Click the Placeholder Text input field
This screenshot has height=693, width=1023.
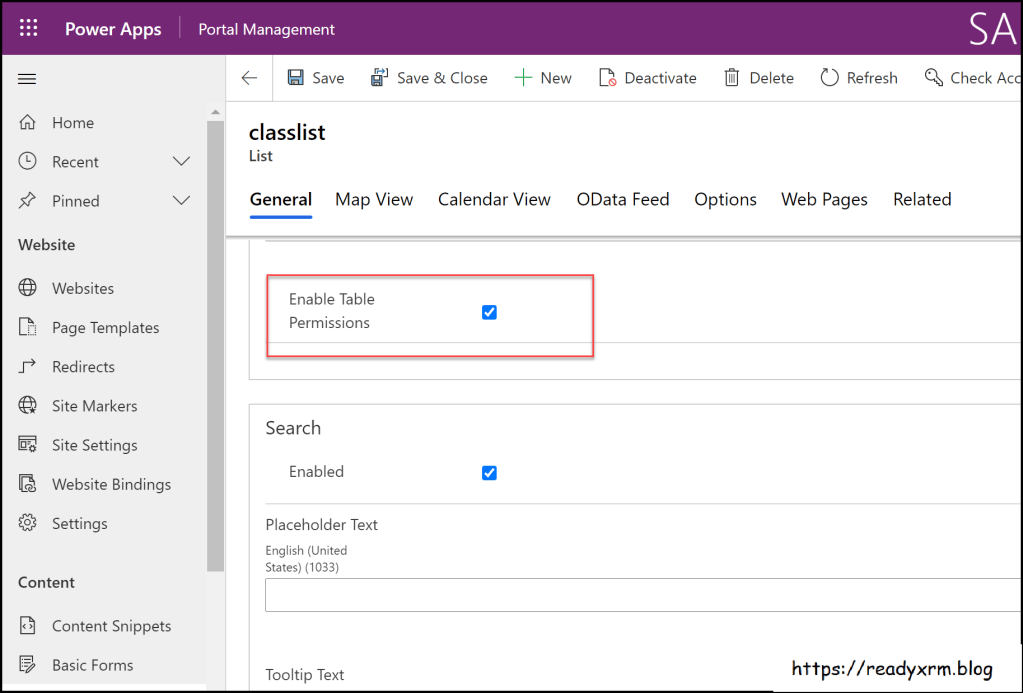point(640,595)
